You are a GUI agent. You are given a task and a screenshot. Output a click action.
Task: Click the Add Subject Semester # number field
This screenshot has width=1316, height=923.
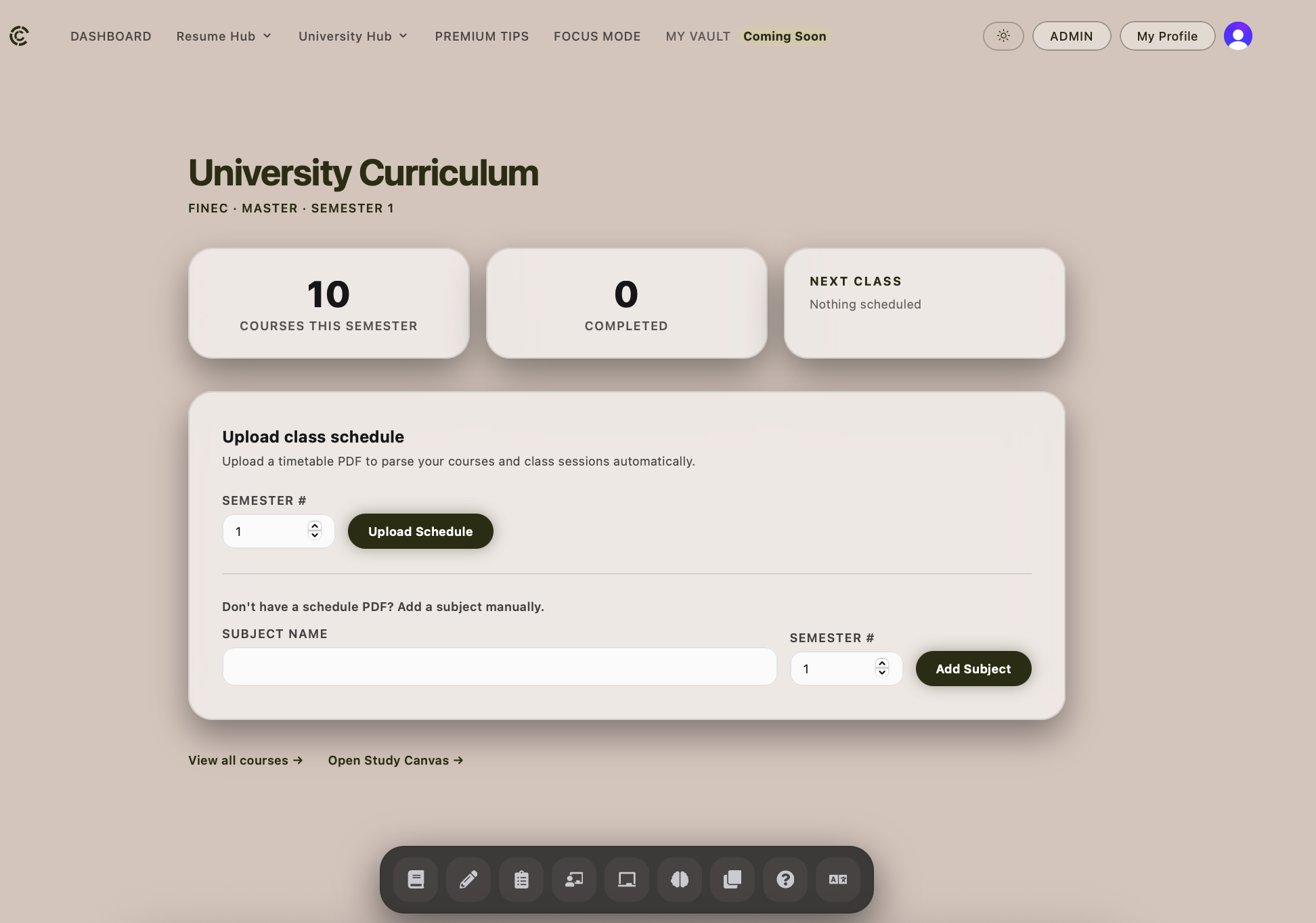846,669
